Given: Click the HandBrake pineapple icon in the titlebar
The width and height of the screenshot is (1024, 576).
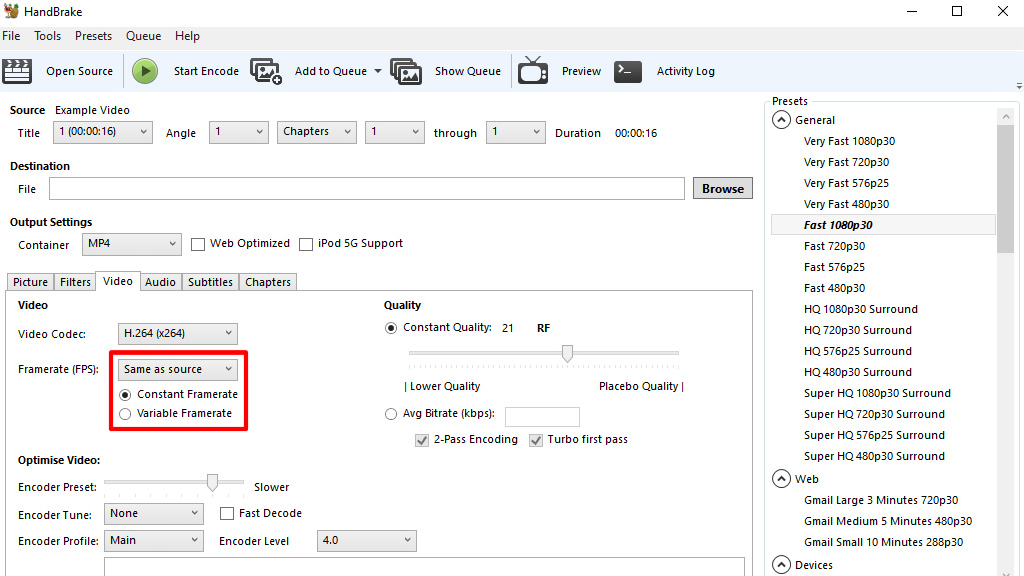Looking at the screenshot, I should tap(10, 11).
